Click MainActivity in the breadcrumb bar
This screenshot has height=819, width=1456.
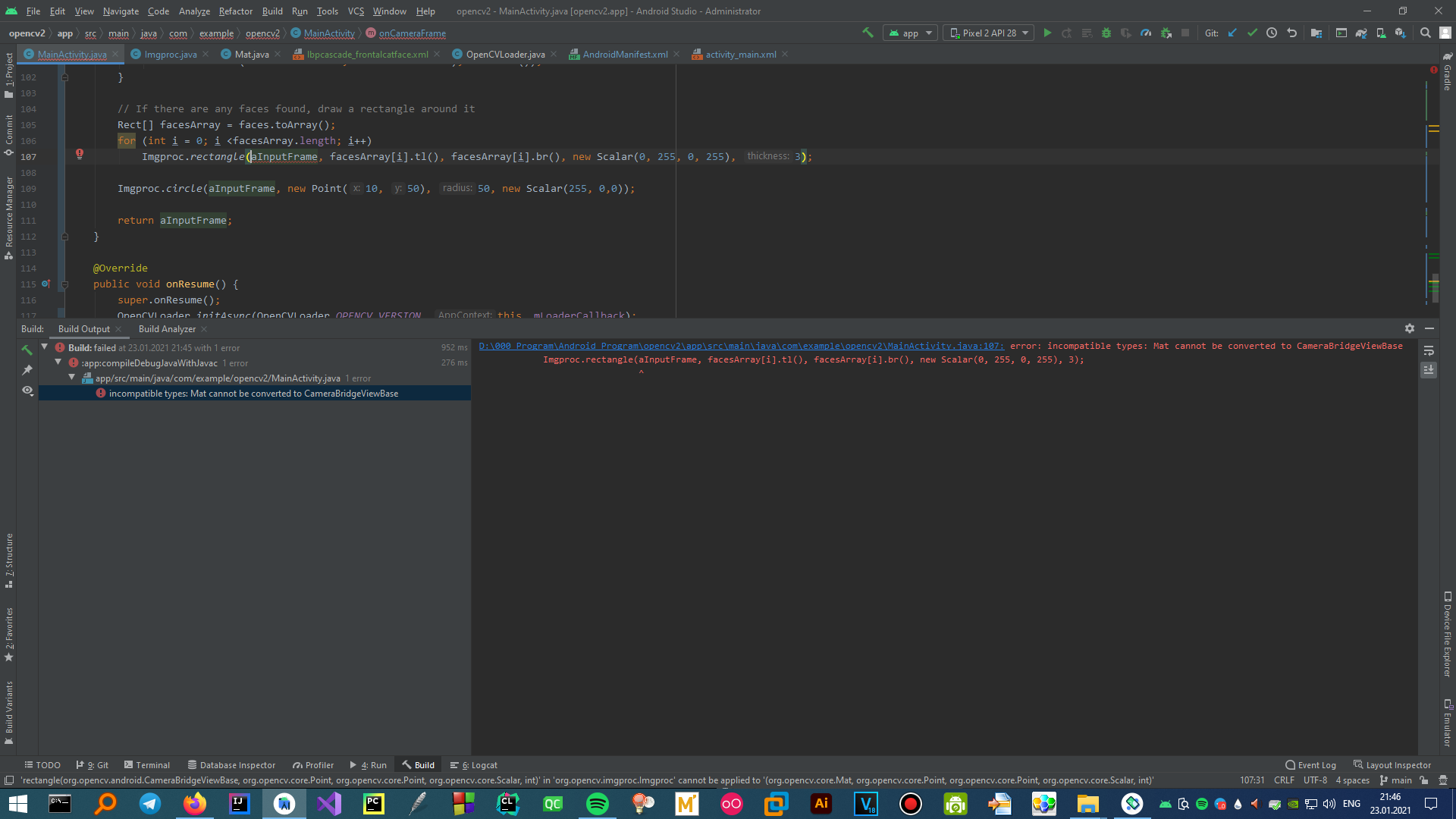coord(329,33)
